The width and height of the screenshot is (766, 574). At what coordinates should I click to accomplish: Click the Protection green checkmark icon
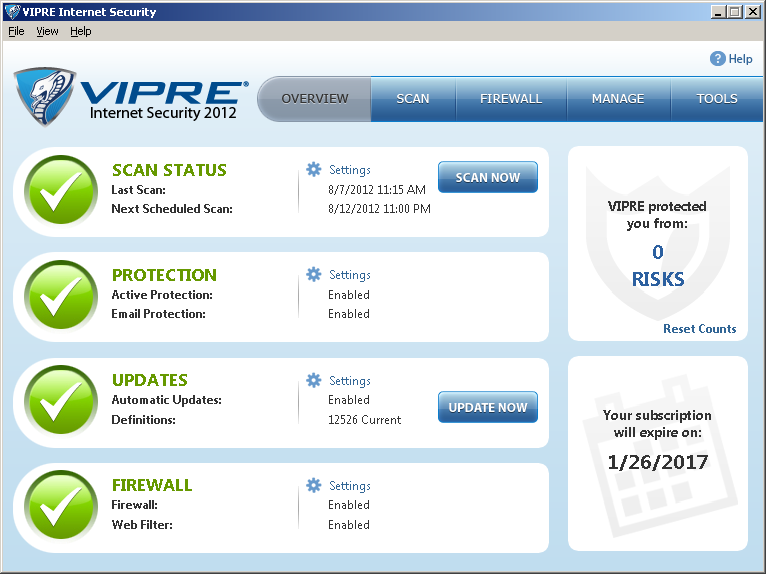[61, 297]
